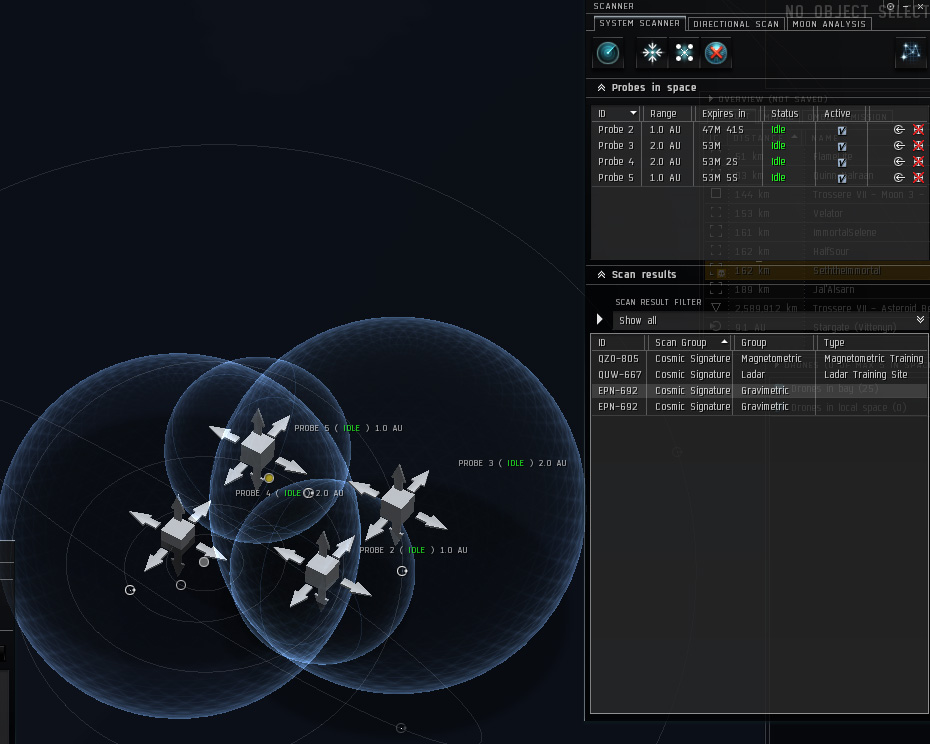This screenshot has width=930, height=744.
Task: Open the Directional Scan tab
Action: coord(736,24)
